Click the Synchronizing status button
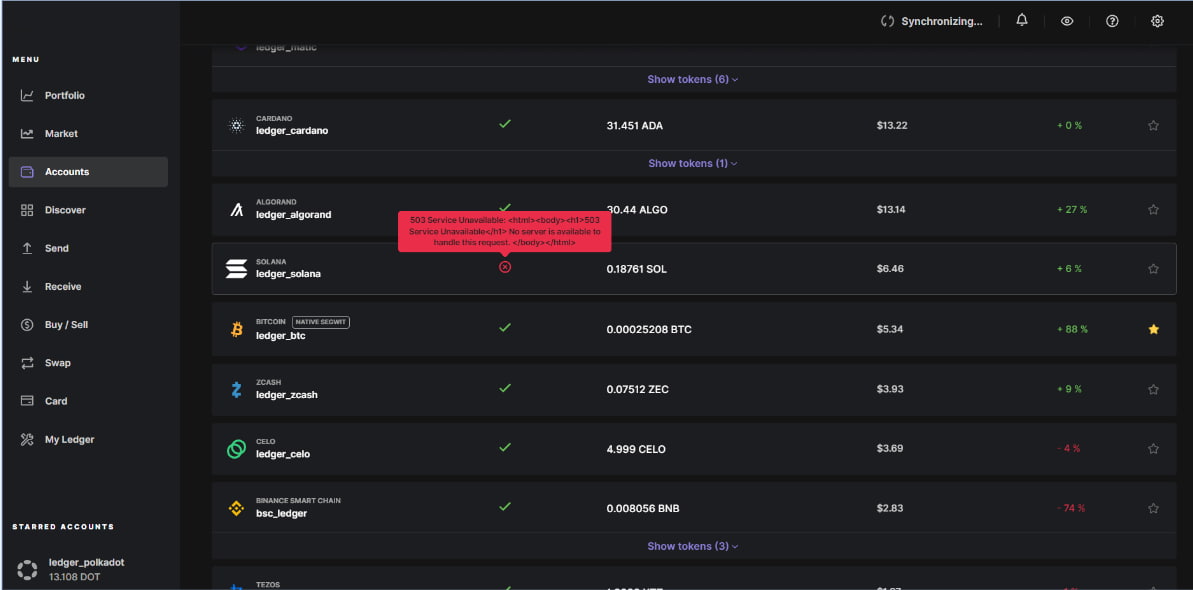The height and width of the screenshot is (590, 1193). pyautogui.click(x=931, y=21)
